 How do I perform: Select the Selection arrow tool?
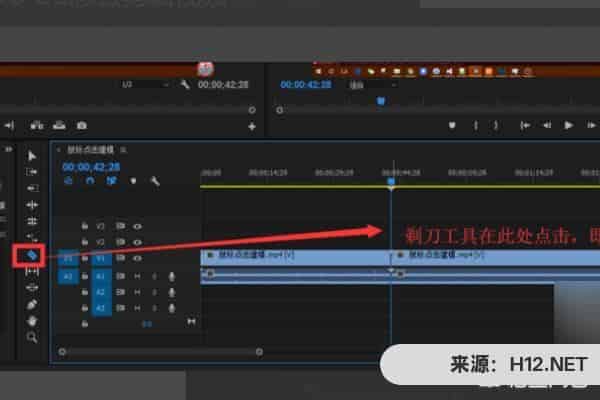(32, 156)
